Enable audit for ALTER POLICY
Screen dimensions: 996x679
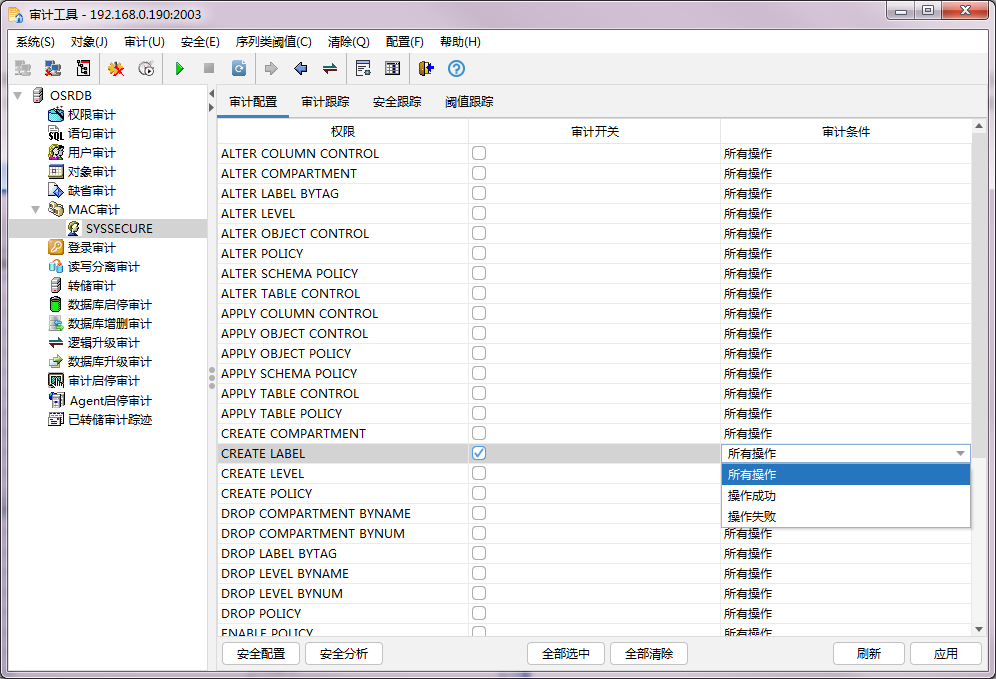click(x=479, y=253)
